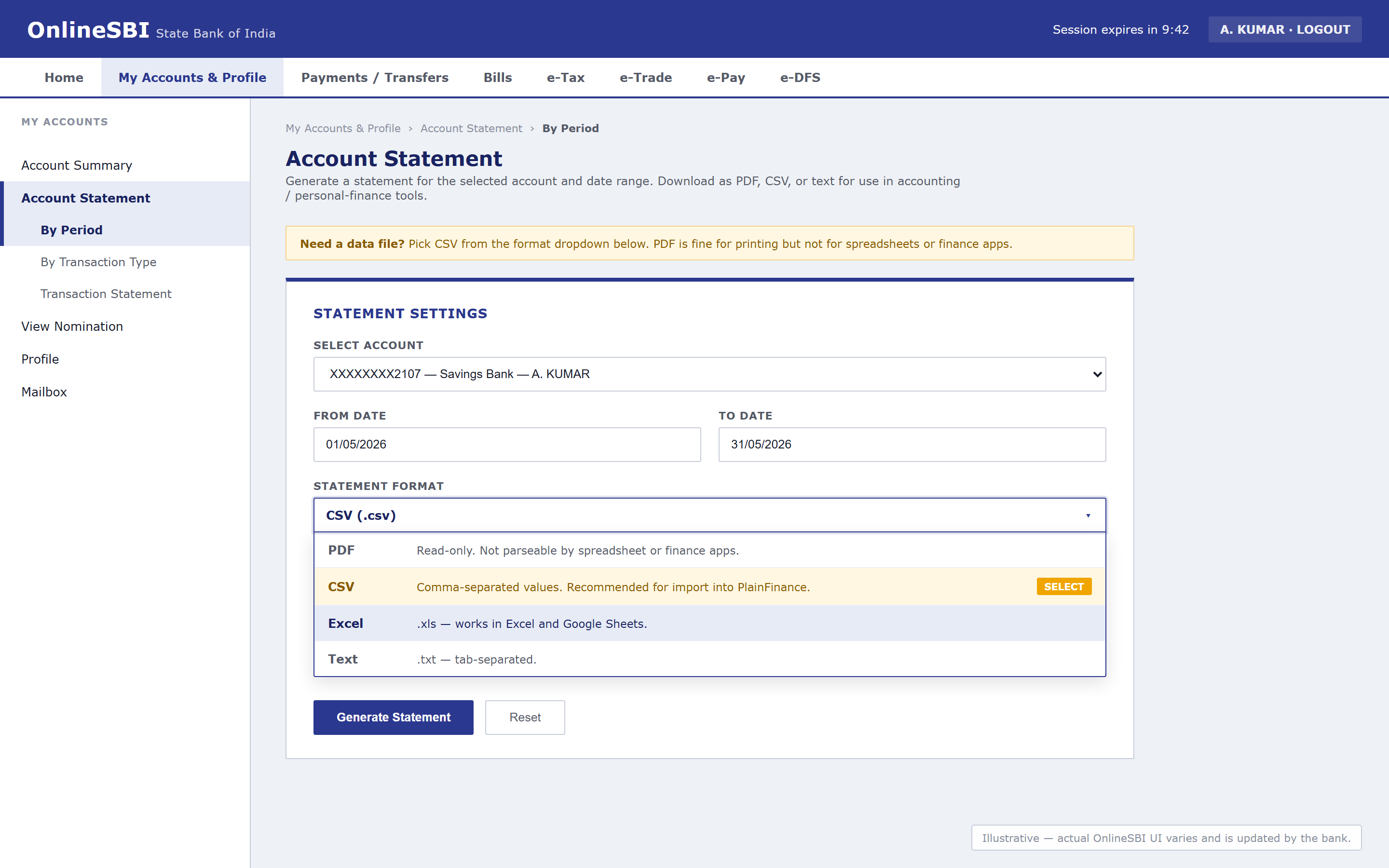Log out via A. KUMAR · LOGOUT button
The image size is (1389, 868).
[1284, 29]
